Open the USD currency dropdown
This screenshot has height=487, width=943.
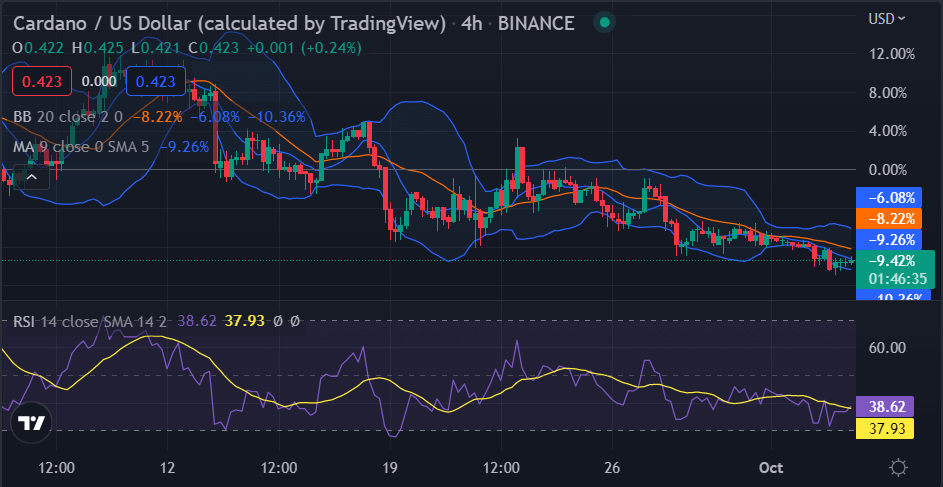(x=886, y=19)
